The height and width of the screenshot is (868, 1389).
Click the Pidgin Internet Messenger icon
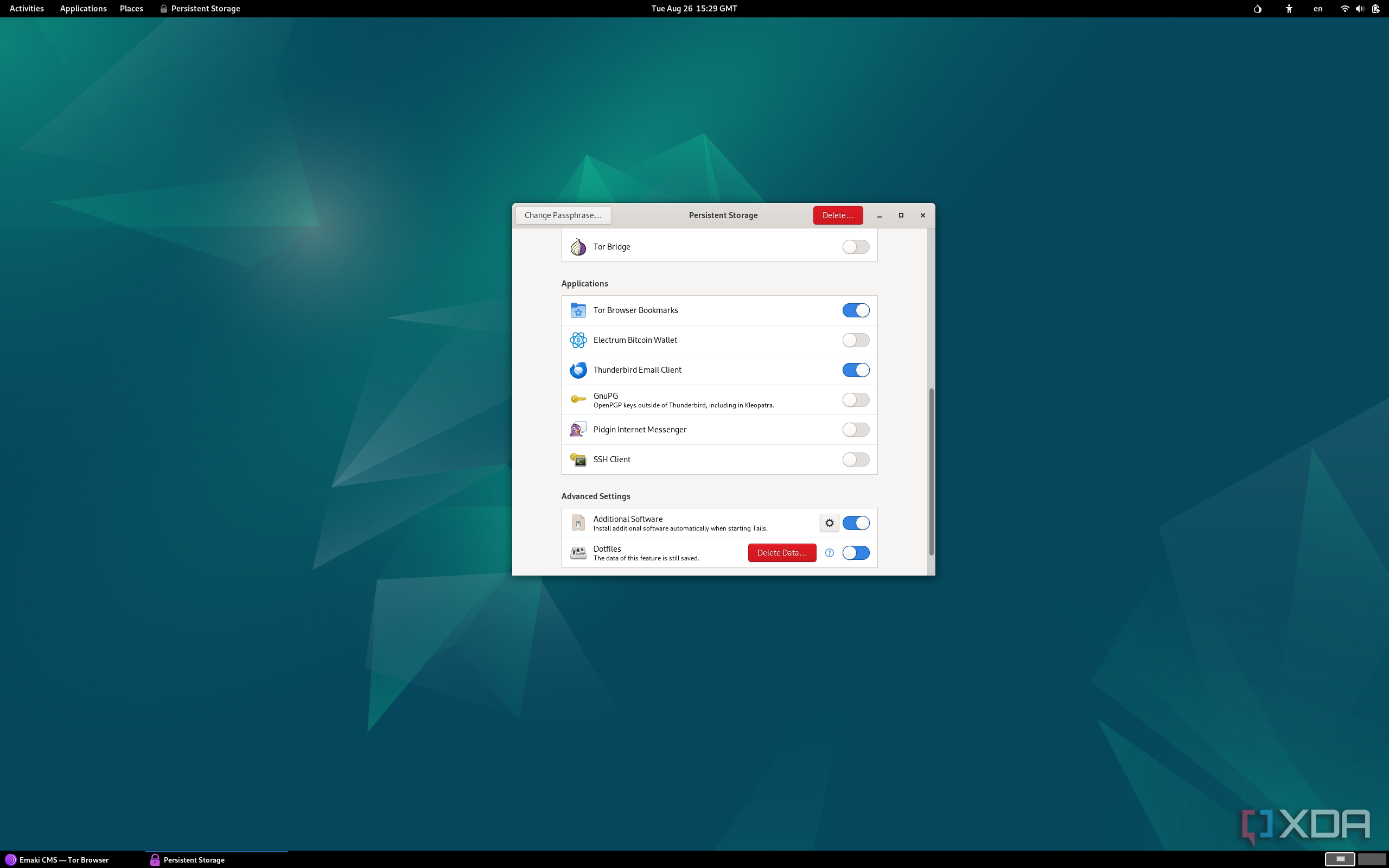[577, 430]
